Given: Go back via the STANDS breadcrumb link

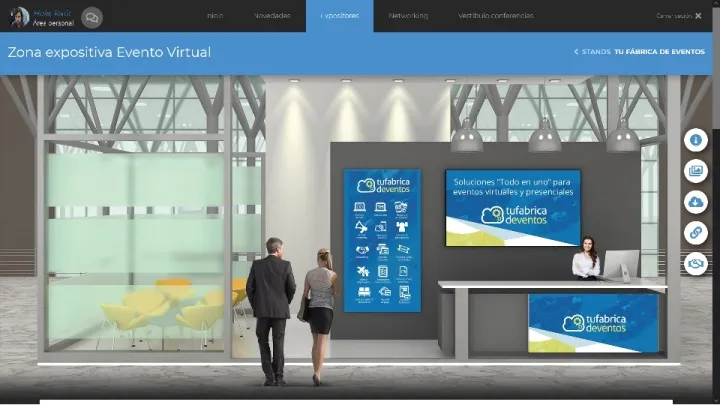Looking at the screenshot, I should coord(596,52).
